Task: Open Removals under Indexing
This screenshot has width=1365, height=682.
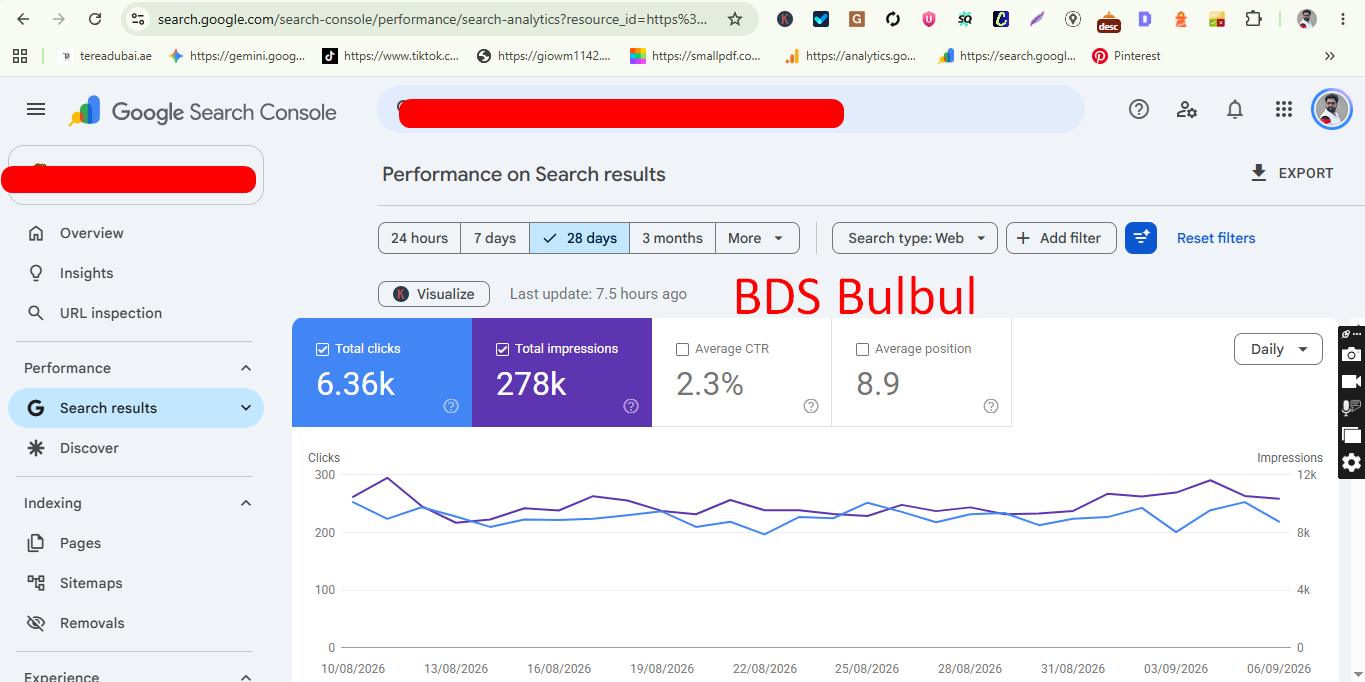Action: (x=136, y=623)
